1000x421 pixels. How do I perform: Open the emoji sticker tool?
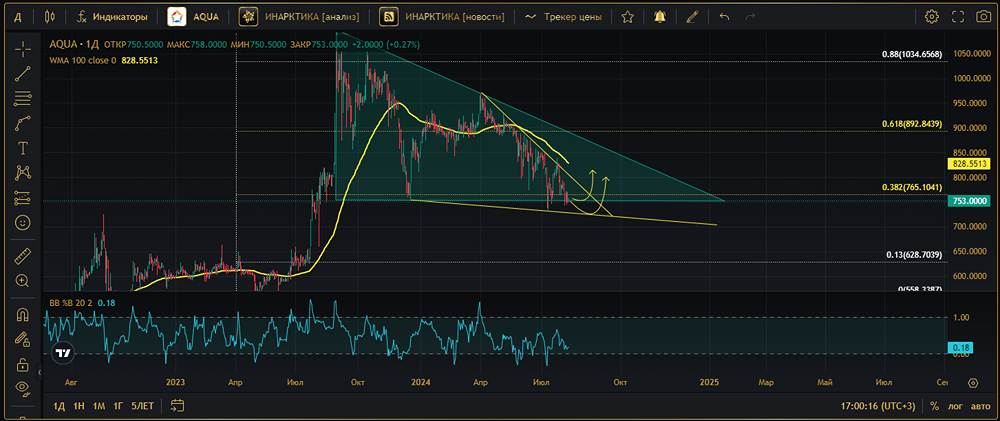pos(22,222)
